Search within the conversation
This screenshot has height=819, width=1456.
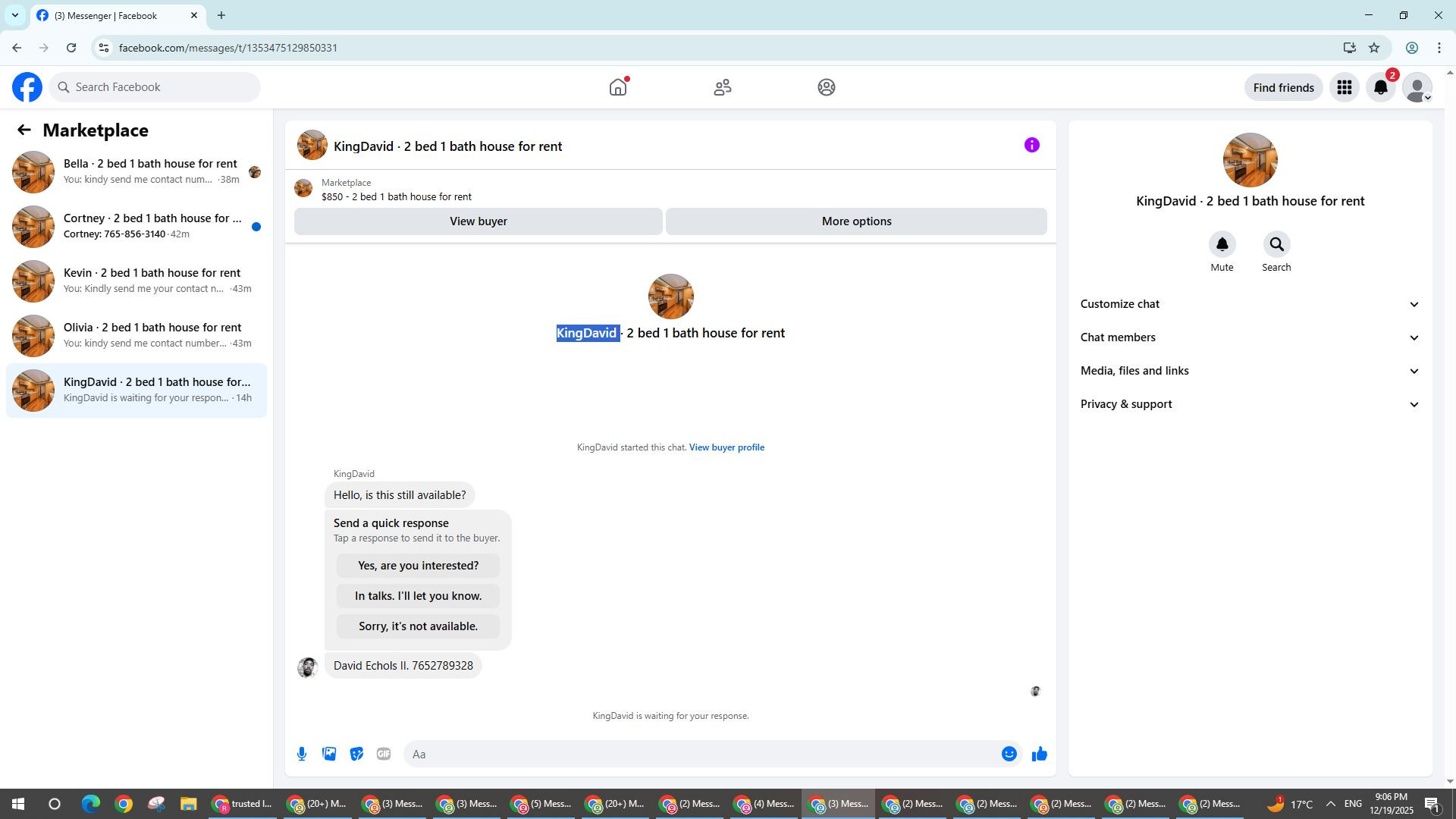(1276, 245)
